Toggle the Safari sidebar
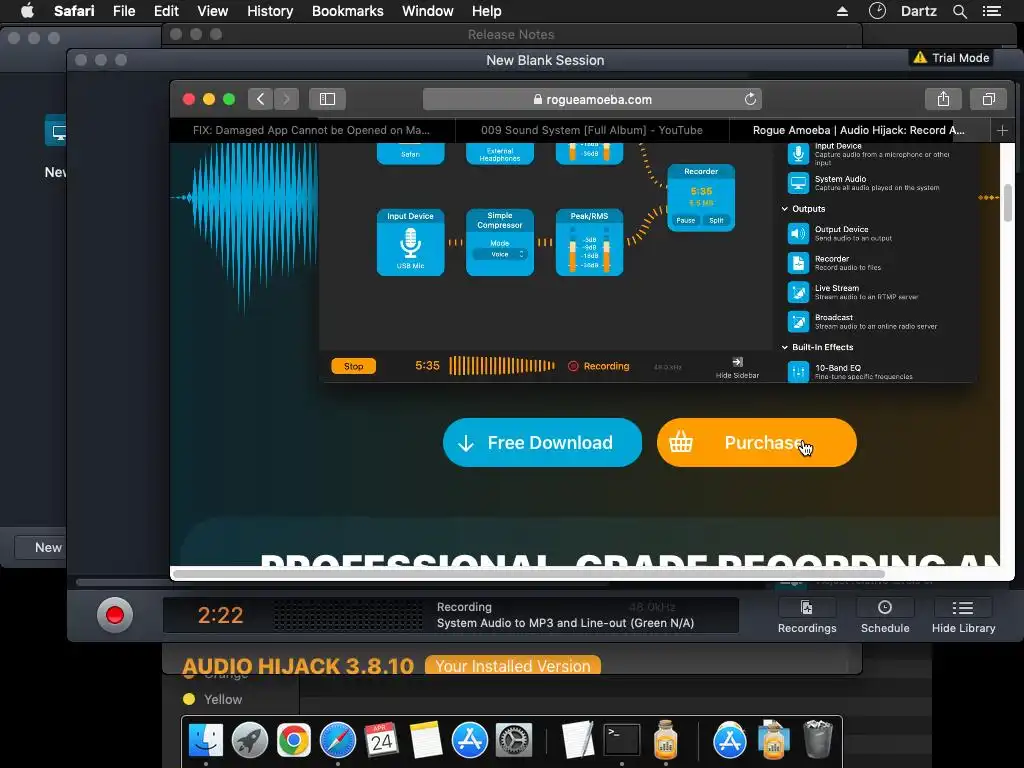Screen dimensions: 1024x768 coord(327,99)
